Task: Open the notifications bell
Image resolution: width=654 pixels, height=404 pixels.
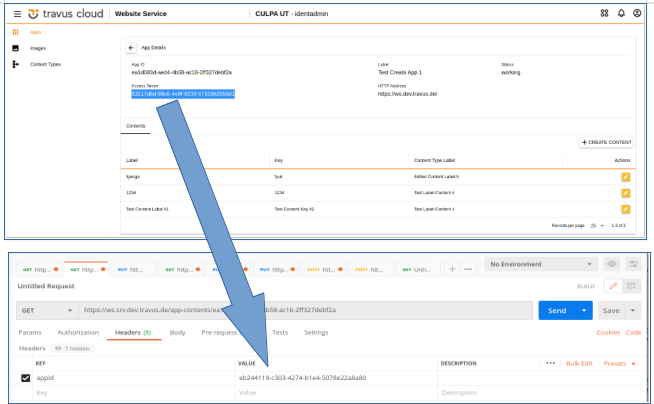Action: pos(621,13)
